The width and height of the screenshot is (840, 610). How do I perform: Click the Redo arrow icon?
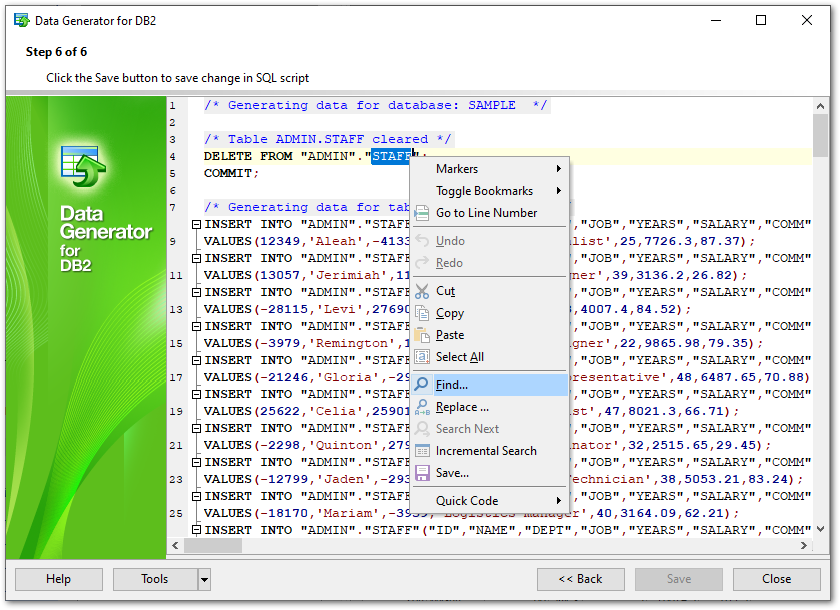pyautogui.click(x=422, y=263)
